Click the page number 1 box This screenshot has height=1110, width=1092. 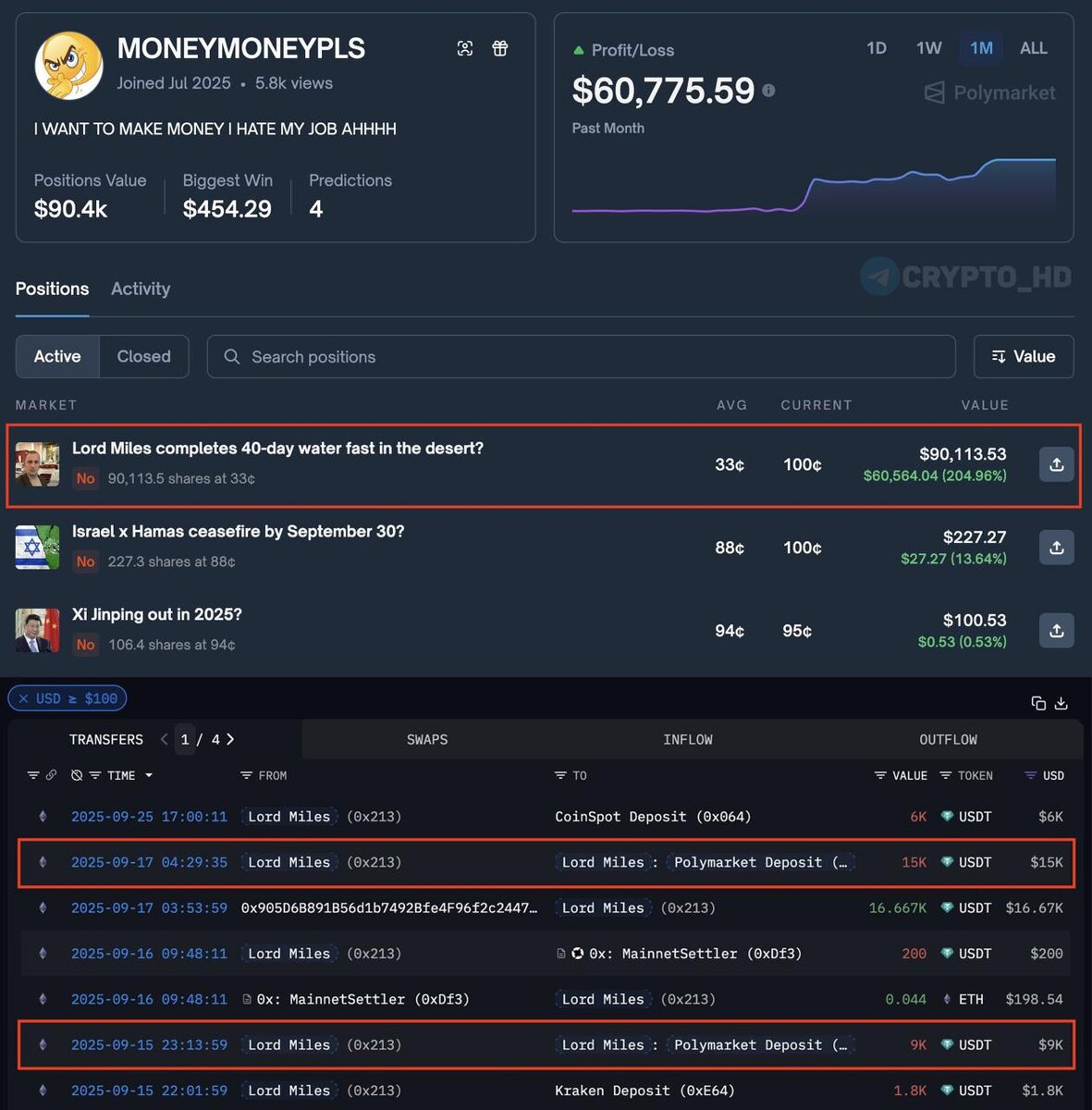pyautogui.click(x=185, y=739)
